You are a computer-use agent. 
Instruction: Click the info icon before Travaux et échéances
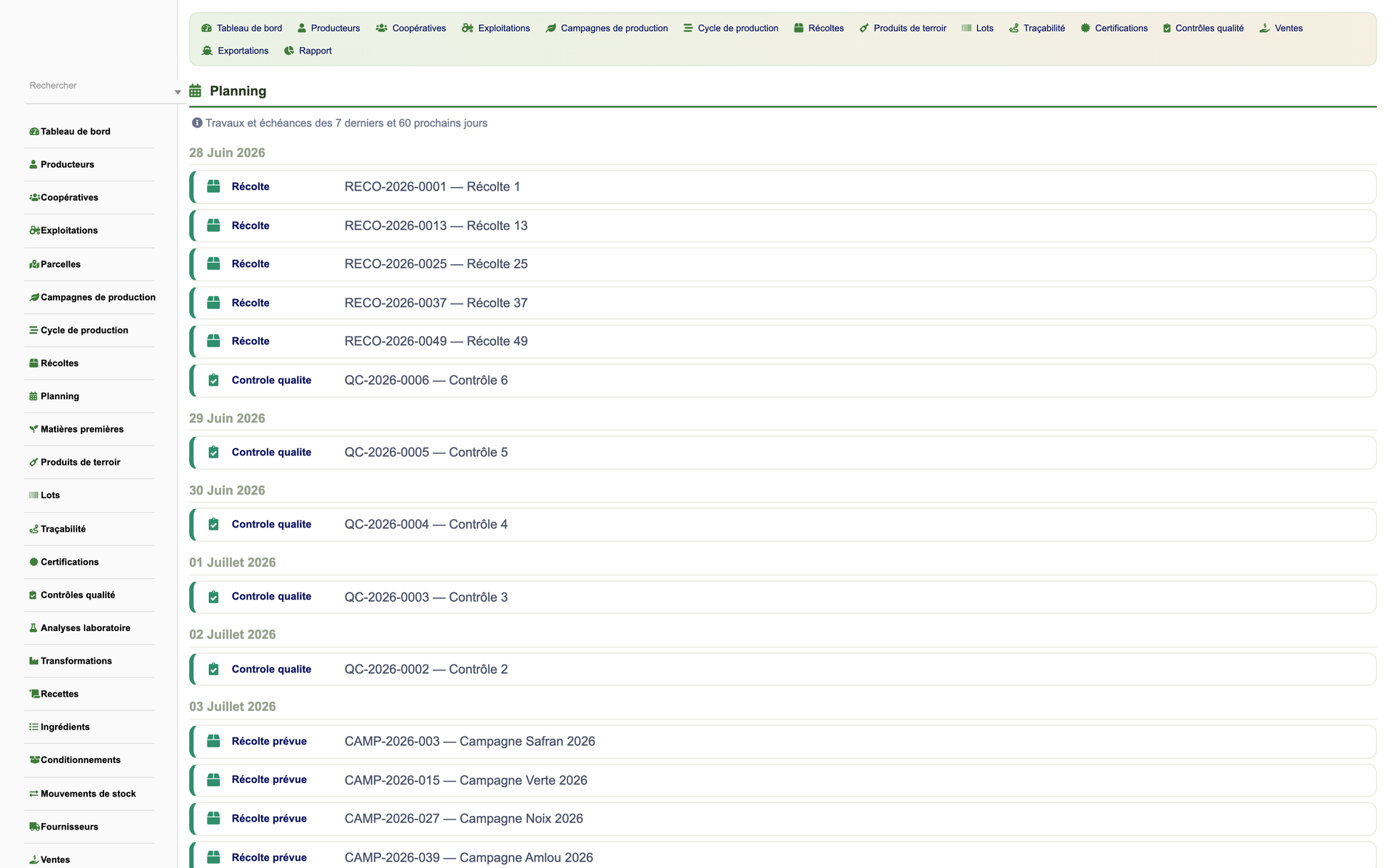click(197, 123)
